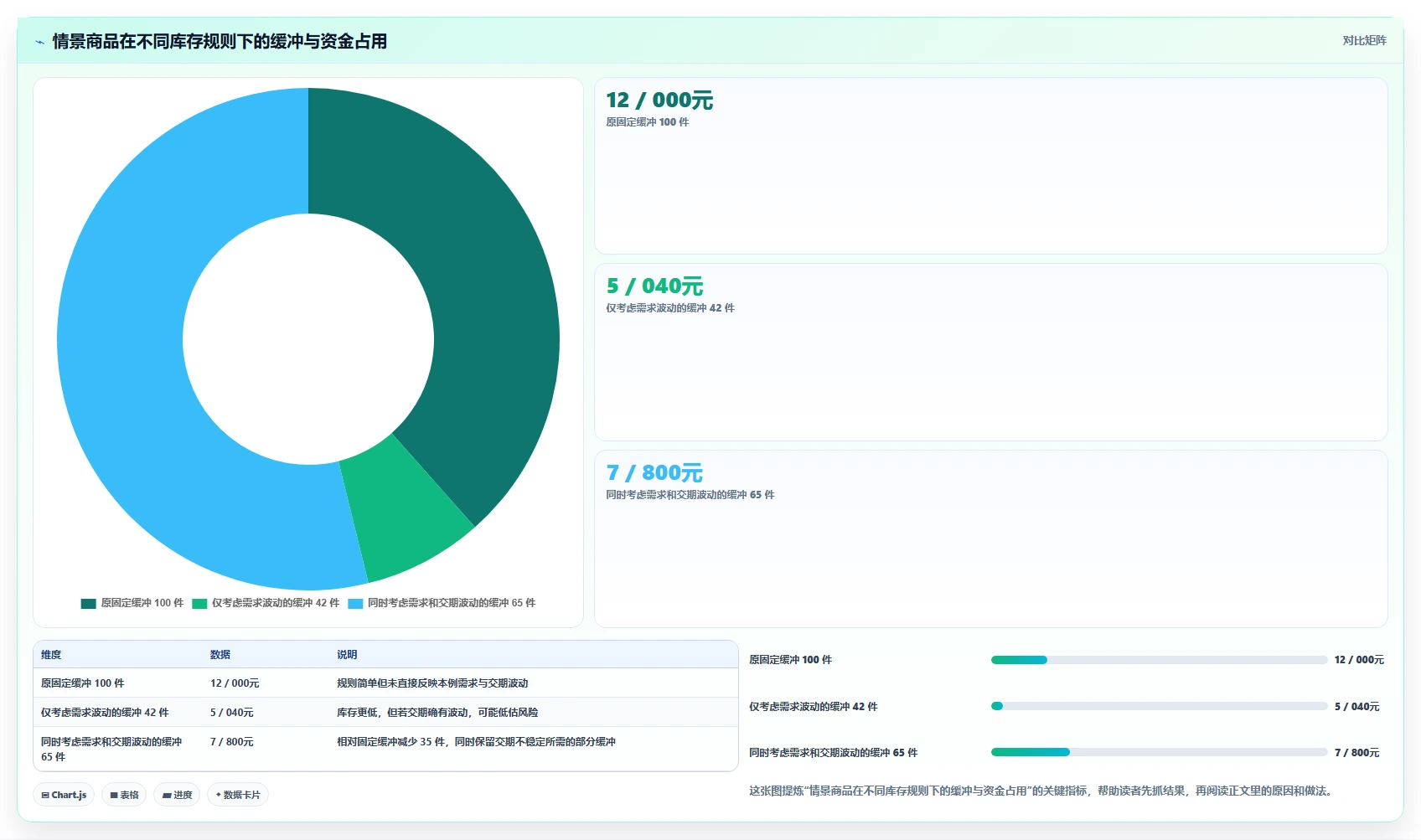
Task: Click the 维度 column header
Action: pos(51,655)
